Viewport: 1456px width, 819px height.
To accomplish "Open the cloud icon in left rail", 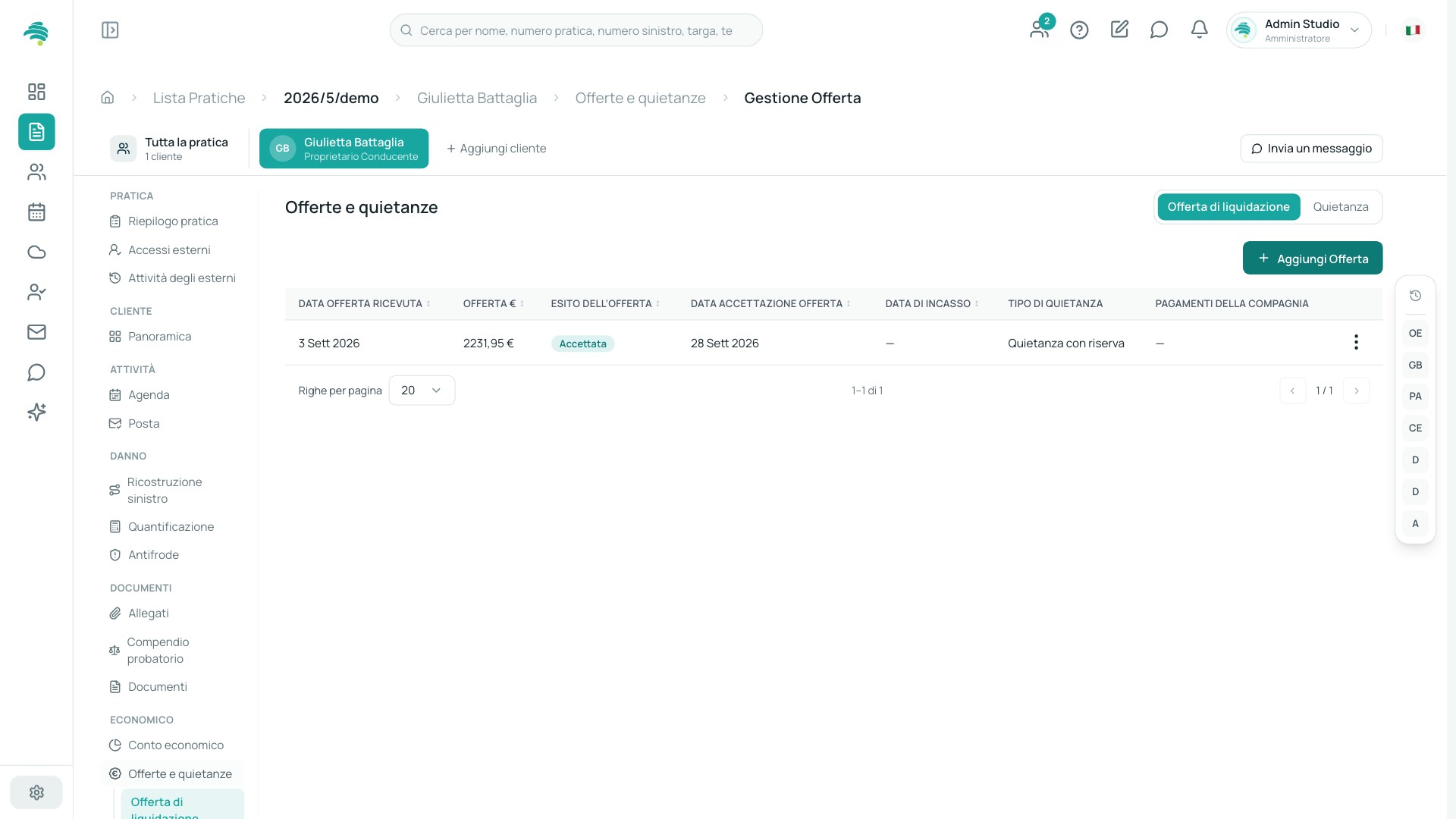I will click(x=36, y=253).
